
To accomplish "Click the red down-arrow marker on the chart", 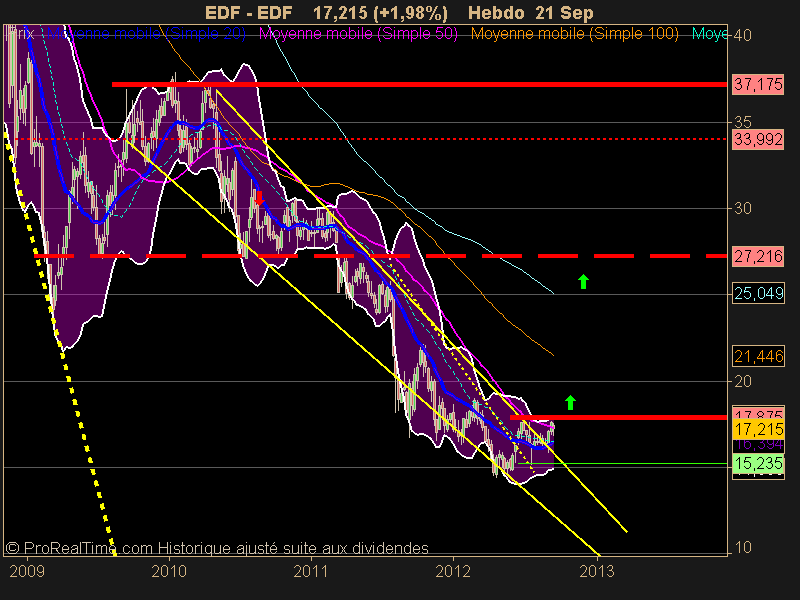I will point(259,198).
